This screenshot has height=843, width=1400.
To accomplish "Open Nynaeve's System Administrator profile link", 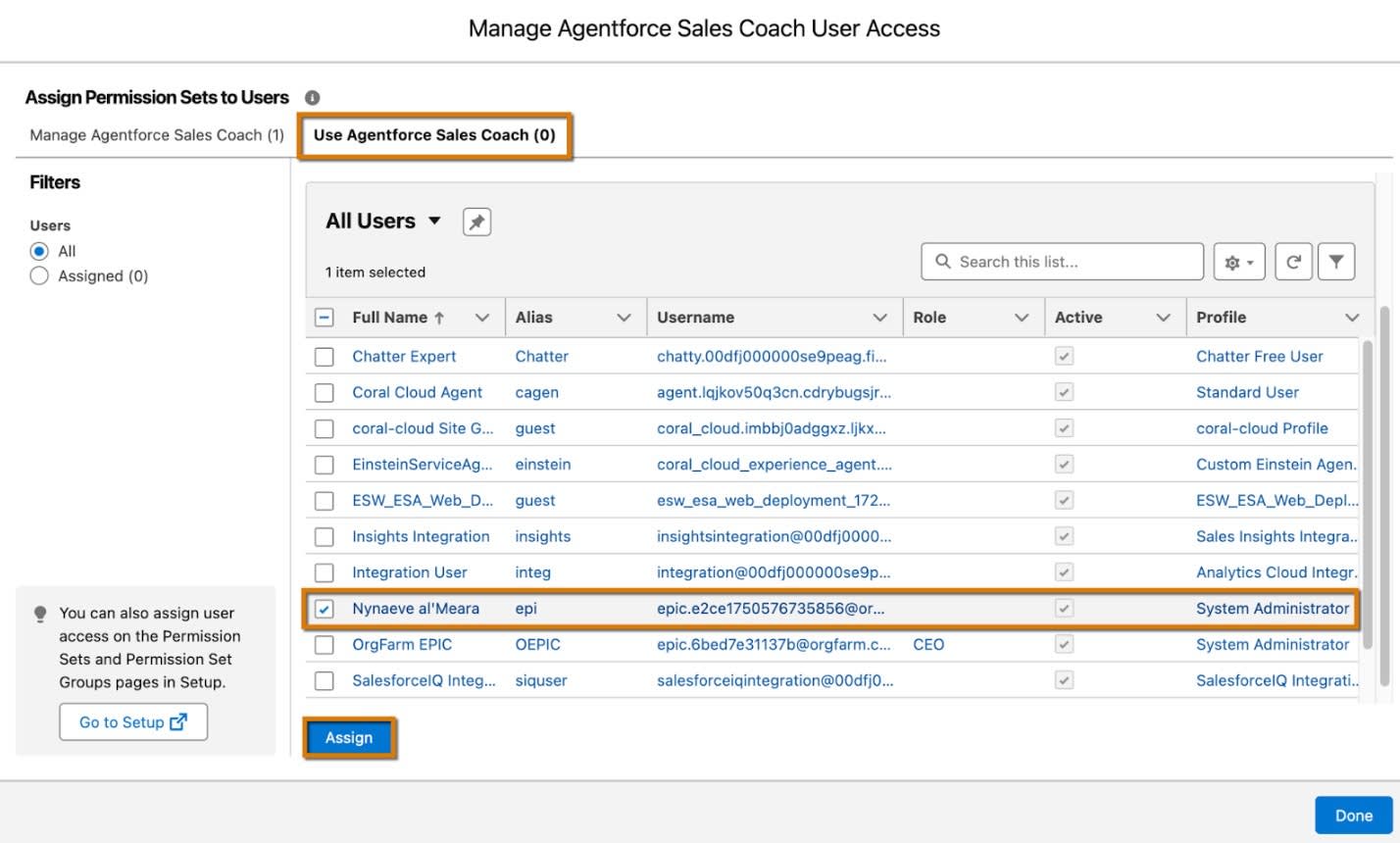I will pos(1273,609).
